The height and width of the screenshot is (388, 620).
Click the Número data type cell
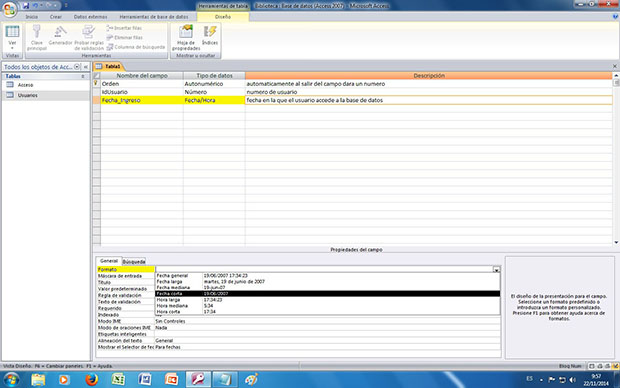(x=214, y=92)
